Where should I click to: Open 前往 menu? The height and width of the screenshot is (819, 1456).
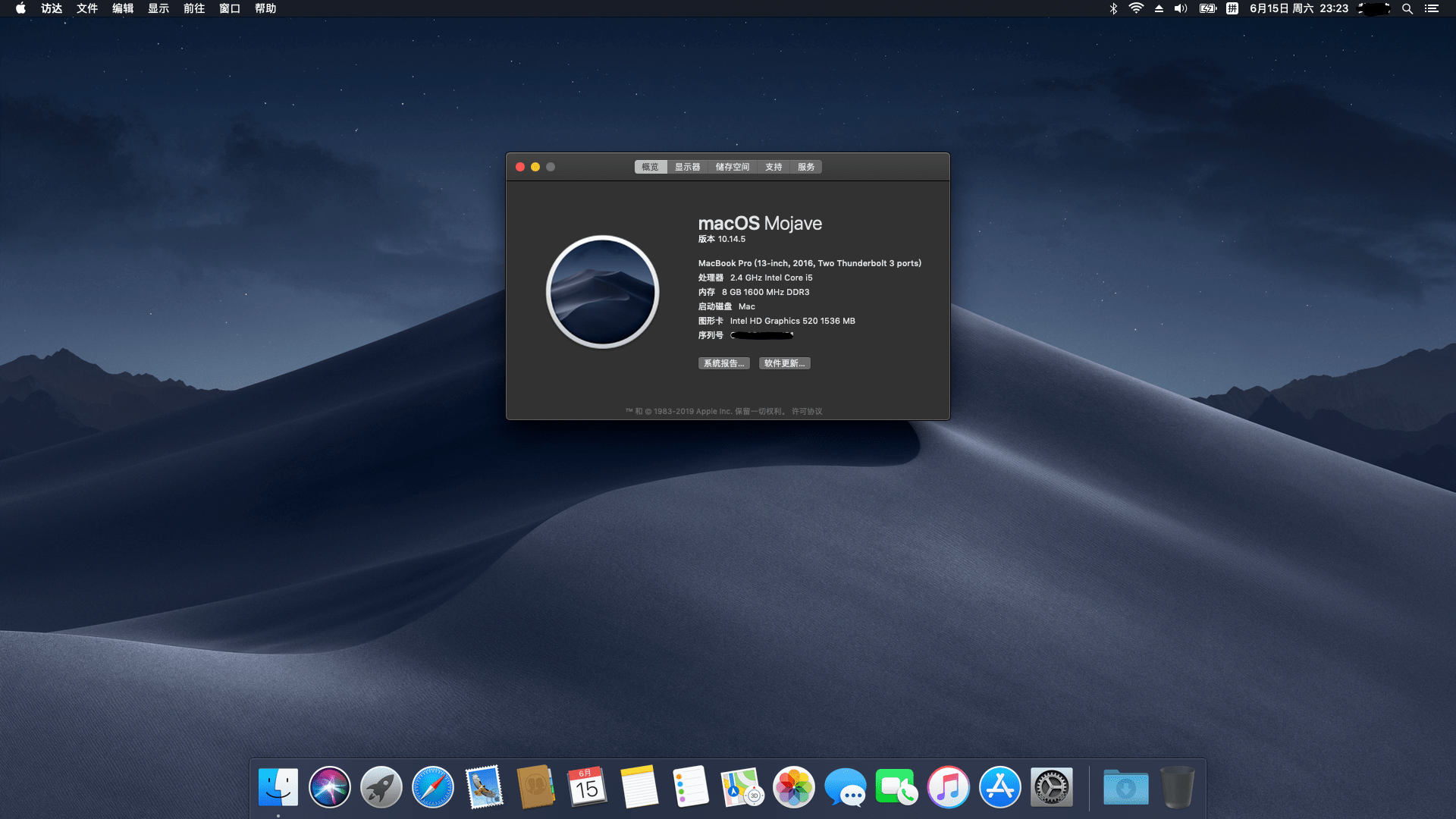click(194, 8)
